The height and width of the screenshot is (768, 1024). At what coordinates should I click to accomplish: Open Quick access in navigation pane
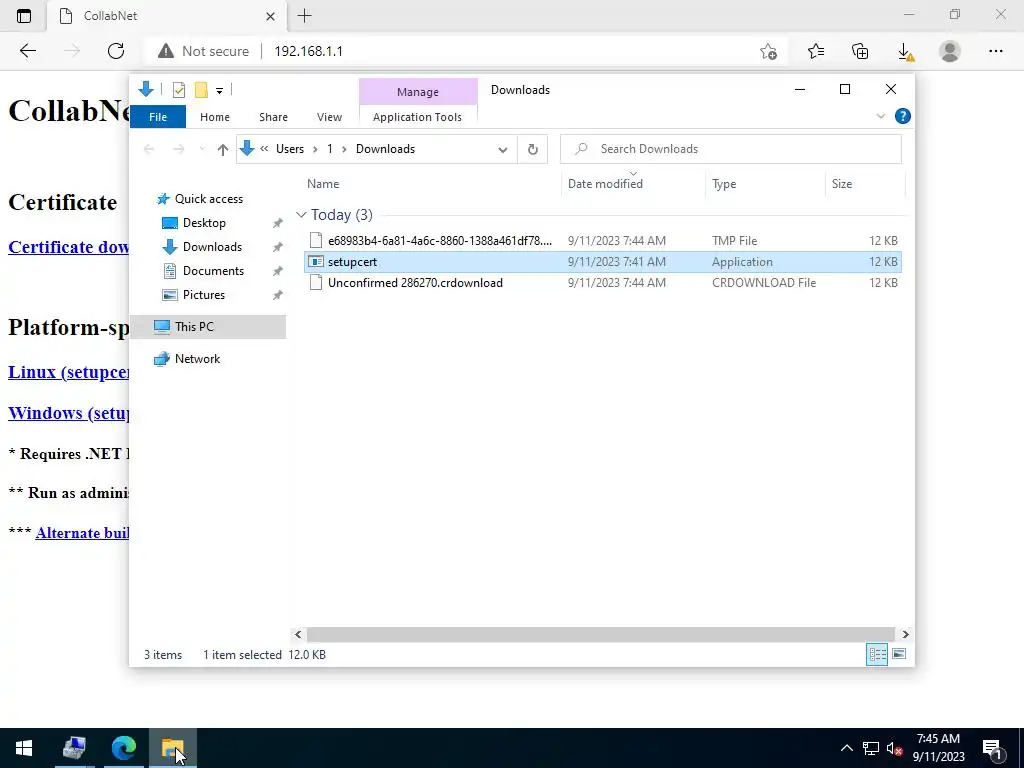208,199
